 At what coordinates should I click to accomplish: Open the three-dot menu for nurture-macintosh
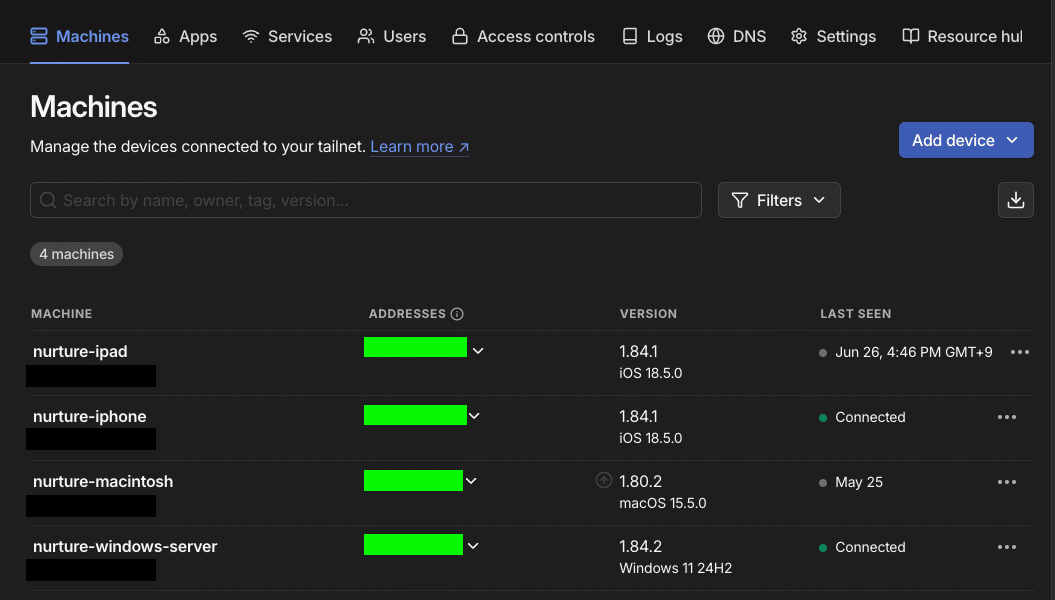point(1006,482)
